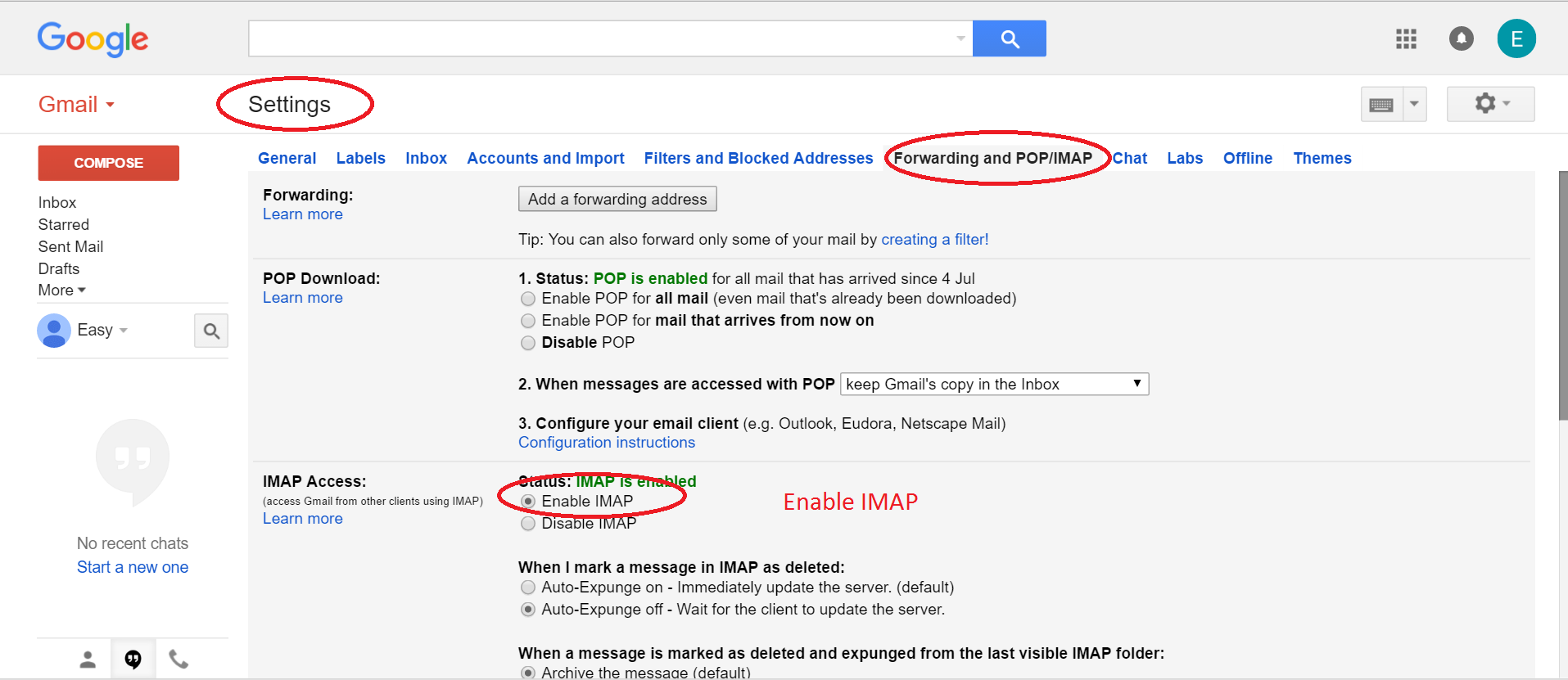Open the phone calls icon
Viewport: 1568px width, 680px height.
pyautogui.click(x=178, y=659)
